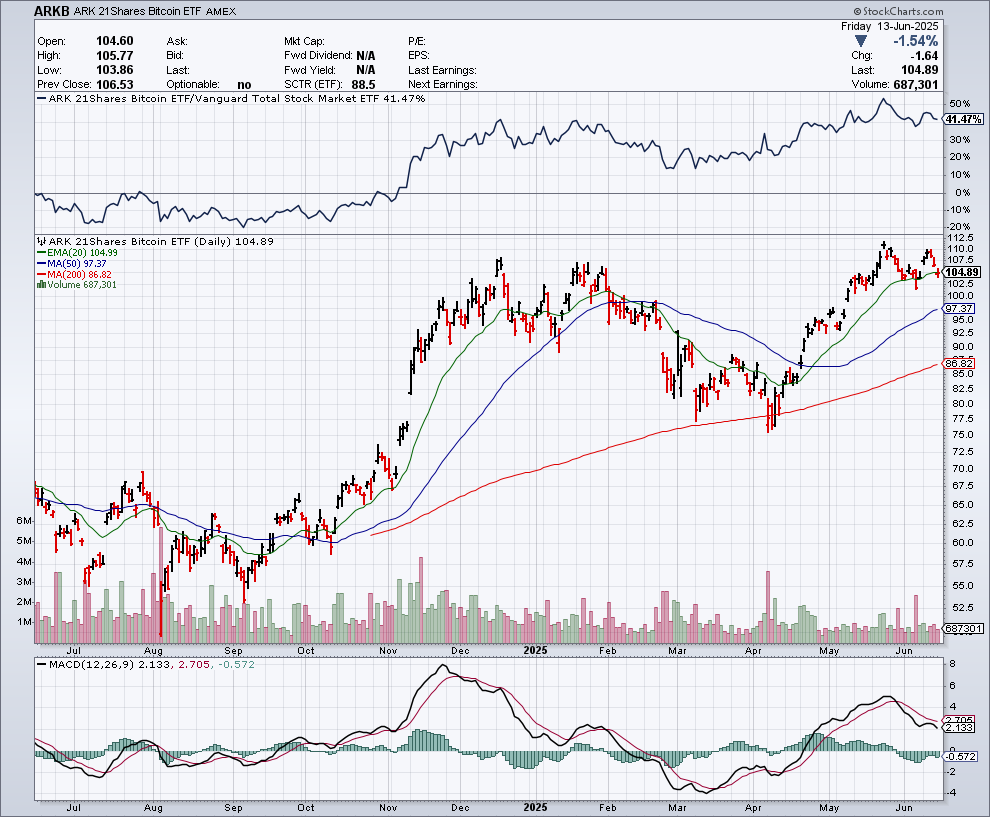
Task: Select the ARKB ticker symbol at top left
Action: pyautogui.click(x=54, y=12)
